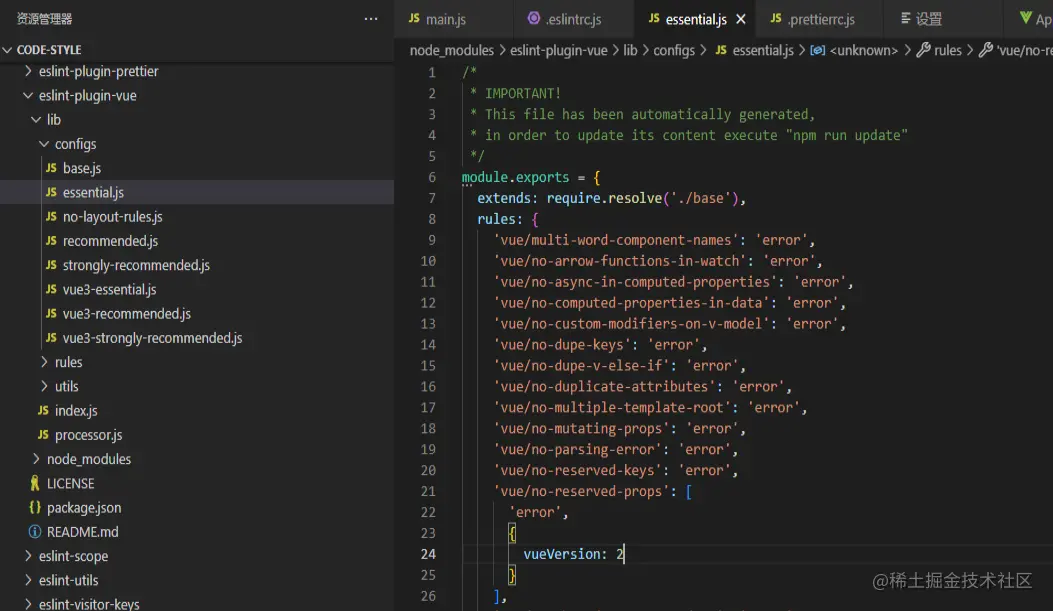Image resolution: width=1053 pixels, height=611 pixels.
Task: Open the 设置 settings tab
Action: point(928,19)
